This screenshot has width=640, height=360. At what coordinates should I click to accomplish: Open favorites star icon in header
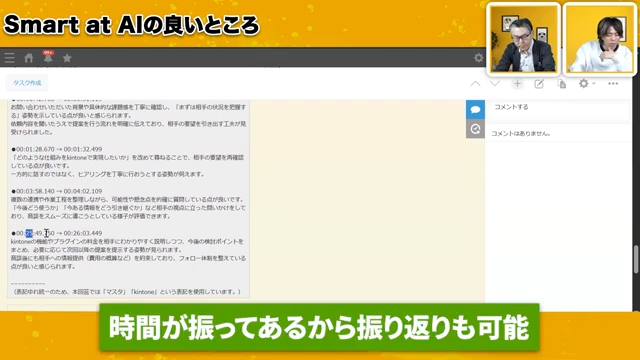click(x=67, y=58)
